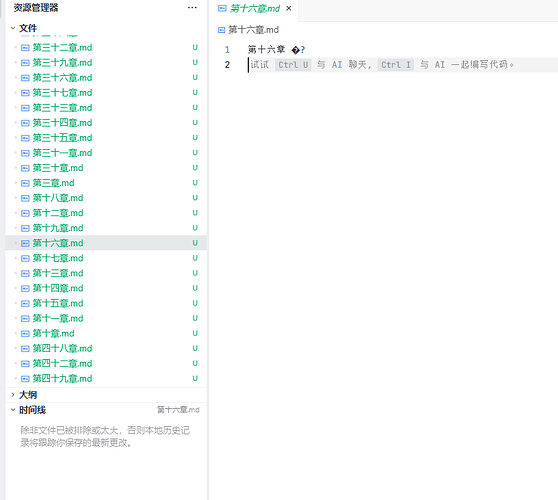Open file 第三十章.md in explorer
558x500 pixels.
pyautogui.click(x=106, y=168)
